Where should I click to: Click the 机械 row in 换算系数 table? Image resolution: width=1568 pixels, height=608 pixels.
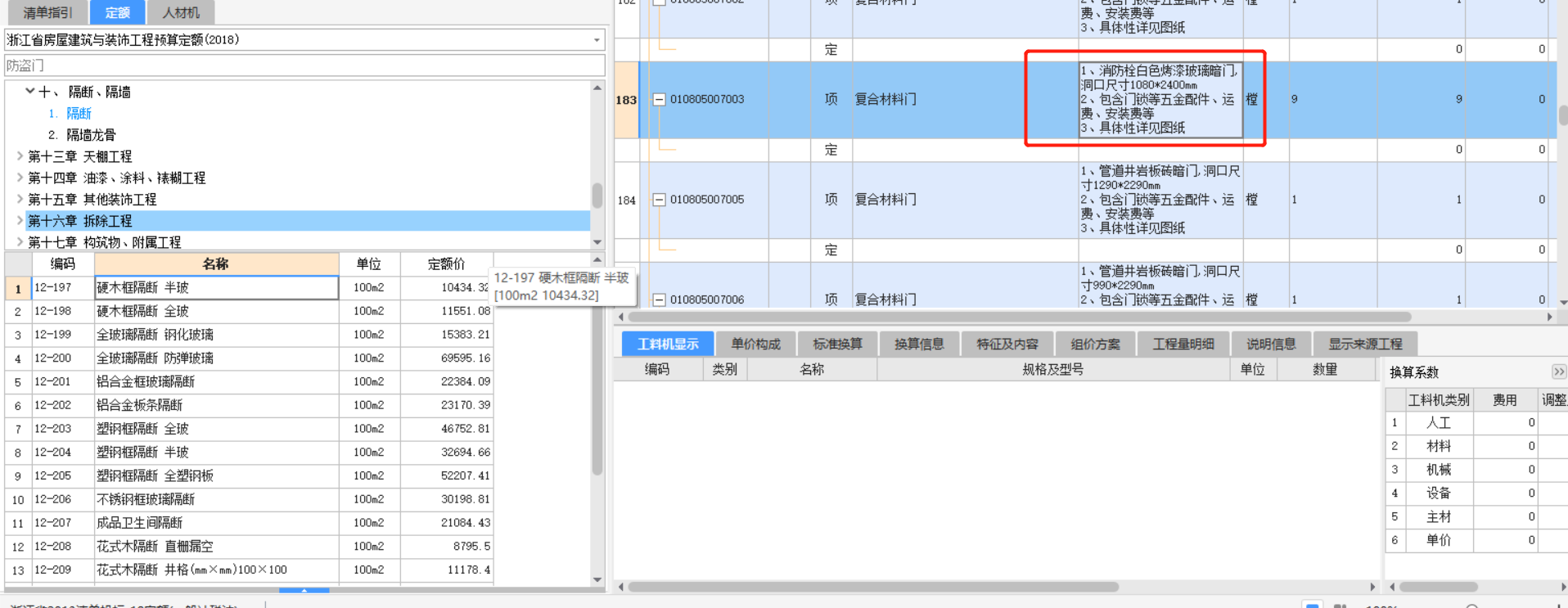(1476, 470)
